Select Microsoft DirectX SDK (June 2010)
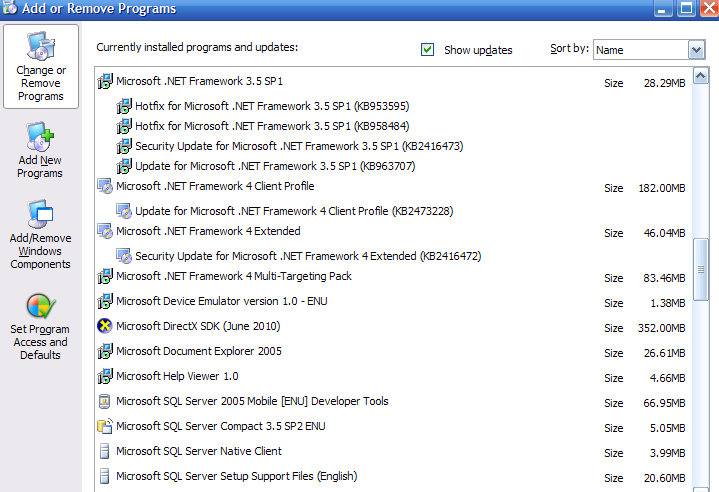This screenshot has width=719, height=492. coord(198,326)
